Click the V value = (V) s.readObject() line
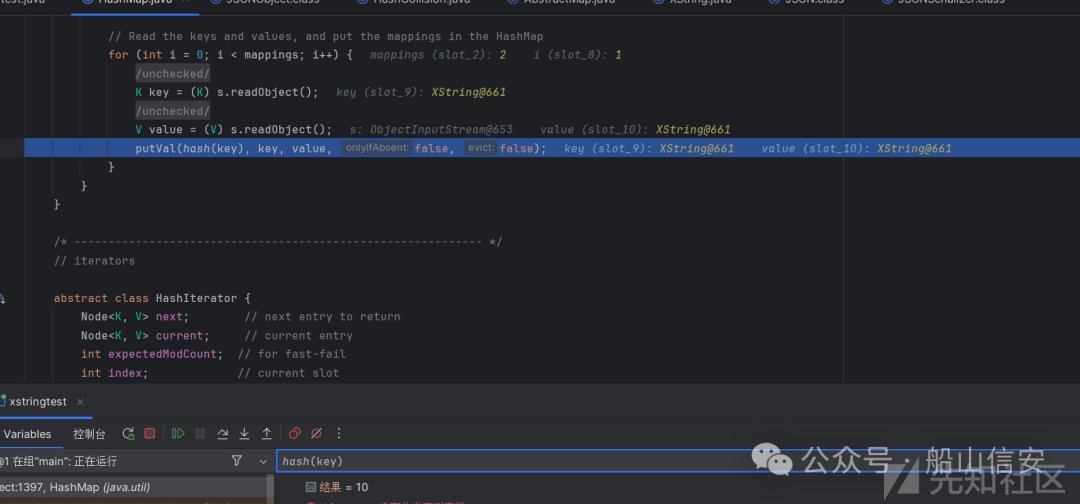This screenshot has height=504, width=1080. click(233, 129)
